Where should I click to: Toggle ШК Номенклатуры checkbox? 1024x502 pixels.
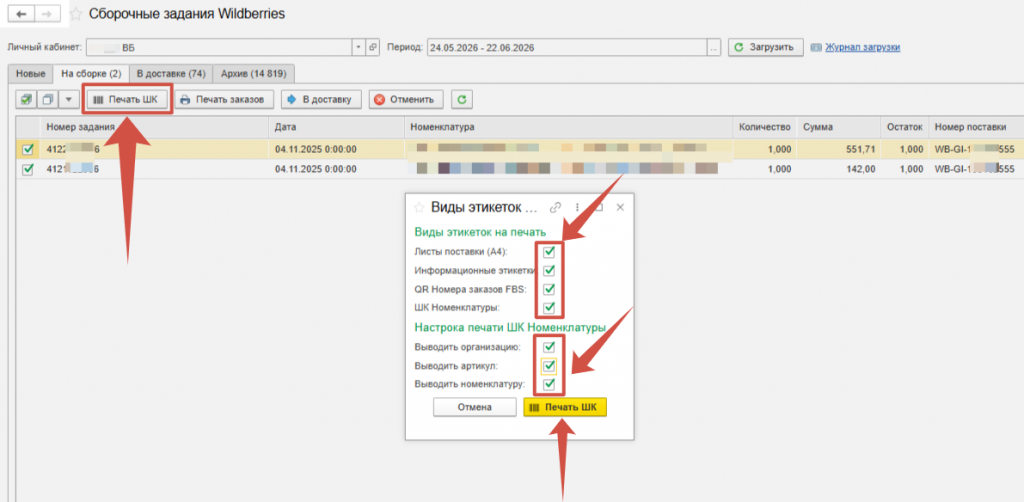(549, 307)
